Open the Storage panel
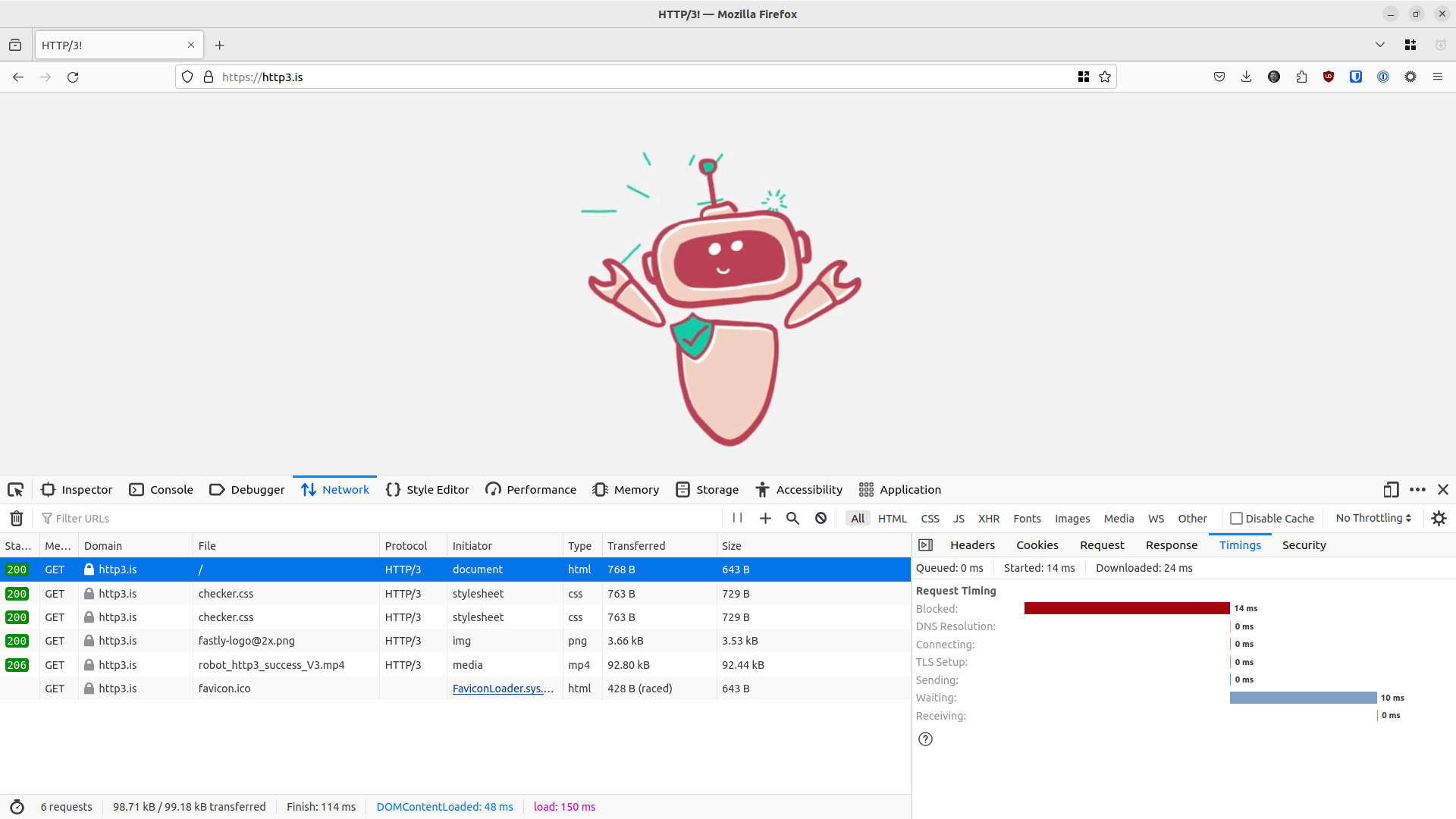The image size is (1456, 819). point(708,490)
